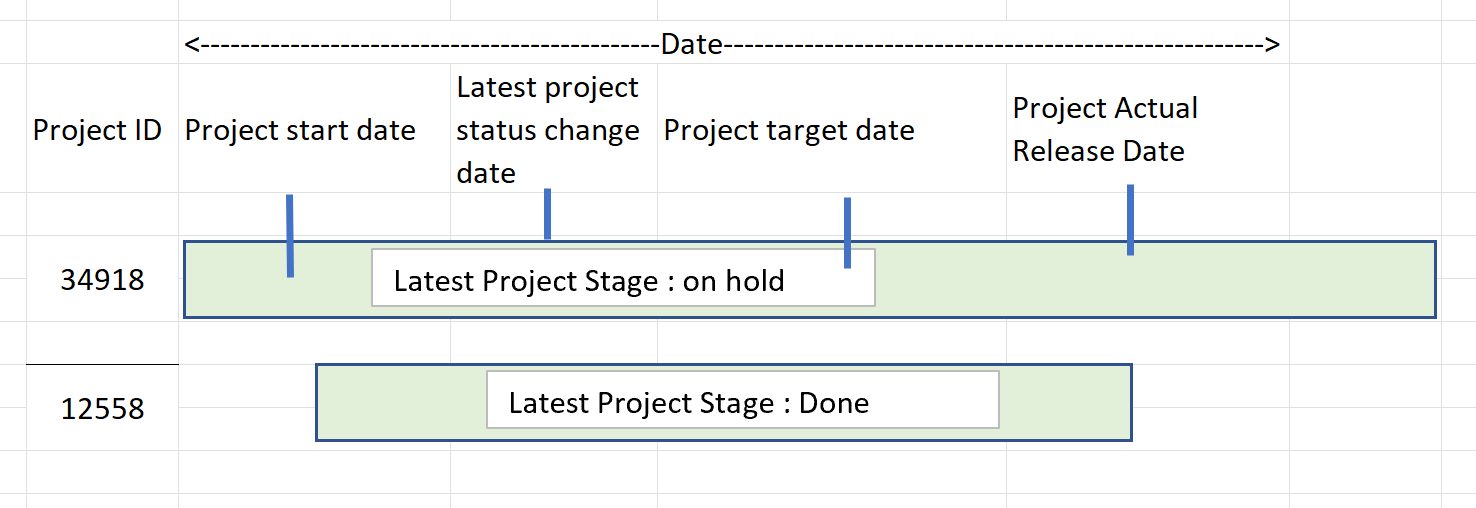The image size is (1476, 508).
Task: Click the blue marker under status change date
Action: 547,214
